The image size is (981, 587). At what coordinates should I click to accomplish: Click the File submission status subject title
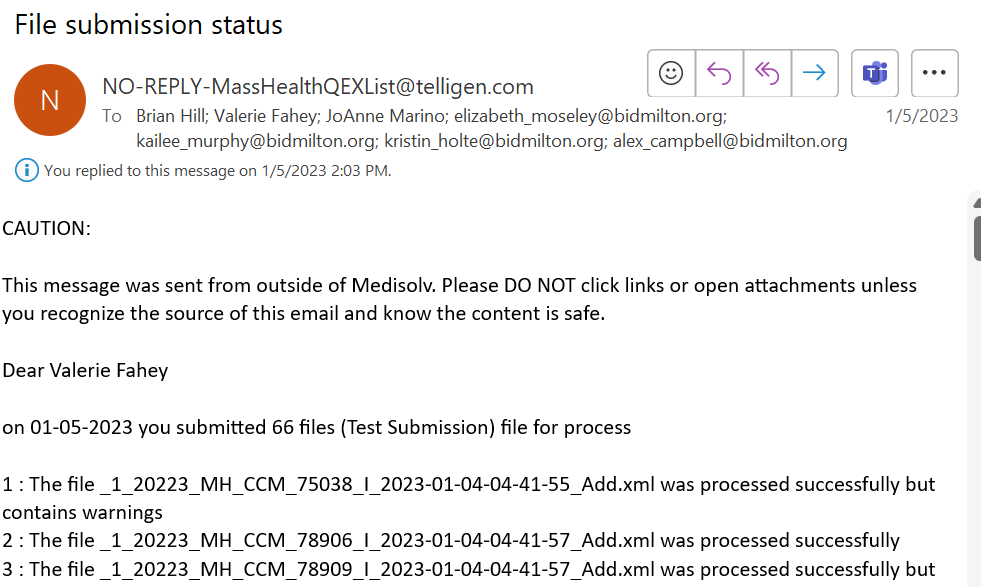(x=149, y=25)
